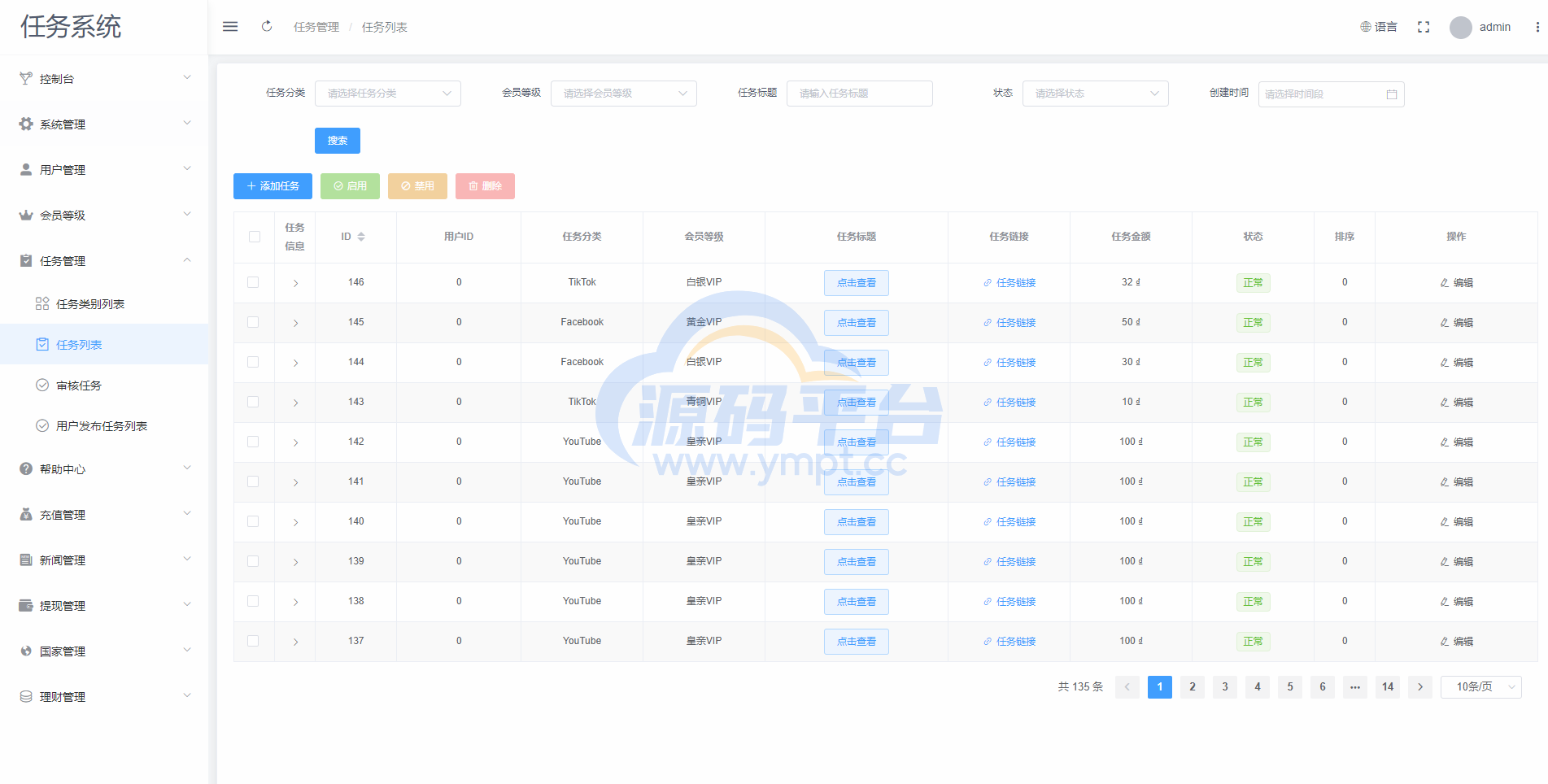1548x784 pixels.
Task: Click the 国家管理 globe icon
Action: (x=26, y=651)
